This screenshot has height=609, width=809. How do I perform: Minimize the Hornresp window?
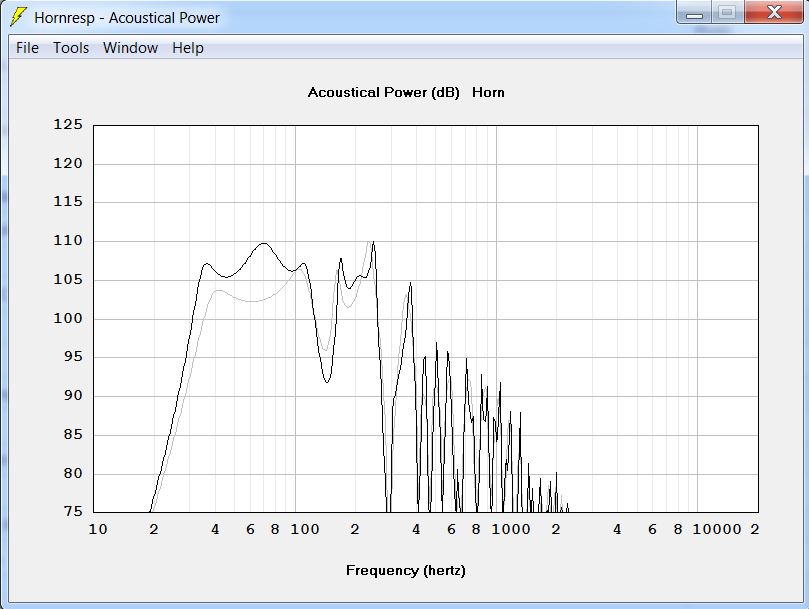[x=694, y=12]
